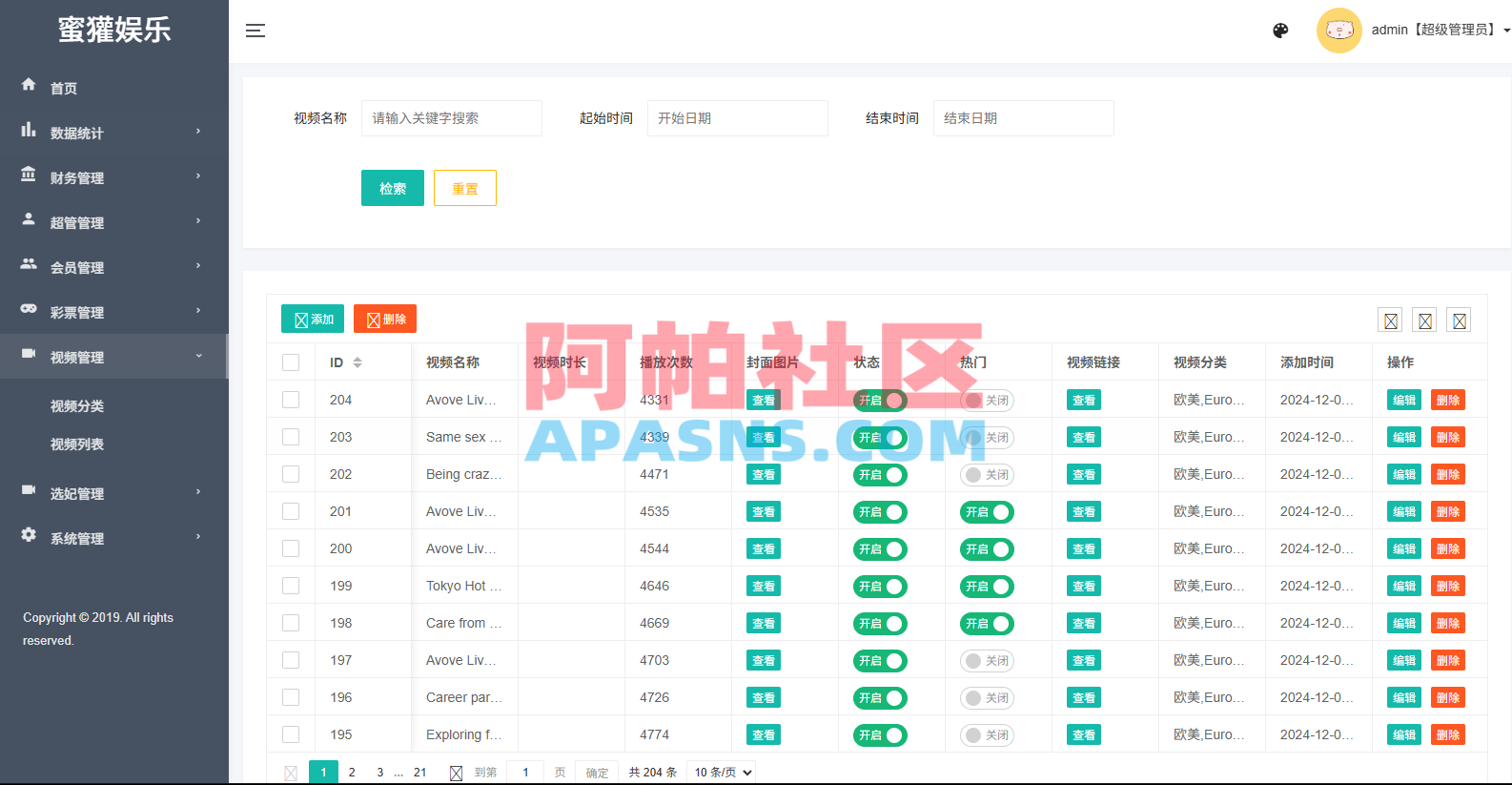Open 视频分类 in the sidebar submenu
Image resolution: width=1512 pixels, height=785 pixels.
point(77,406)
